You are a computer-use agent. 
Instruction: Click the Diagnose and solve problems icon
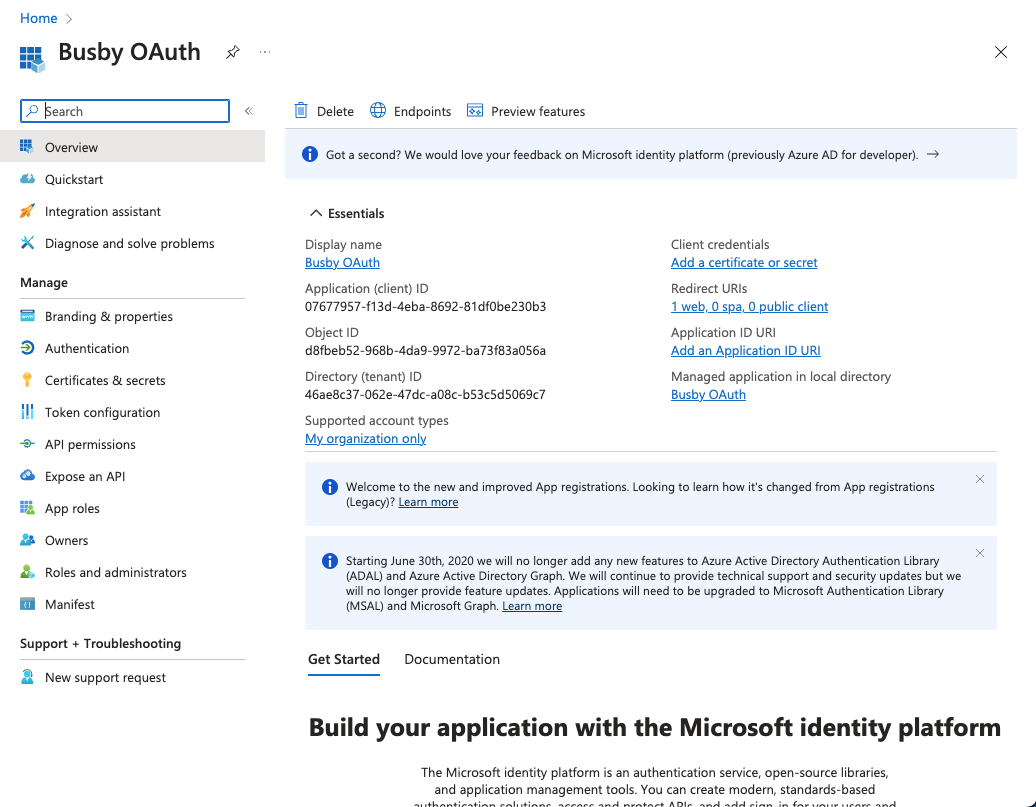pyautogui.click(x=27, y=243)
